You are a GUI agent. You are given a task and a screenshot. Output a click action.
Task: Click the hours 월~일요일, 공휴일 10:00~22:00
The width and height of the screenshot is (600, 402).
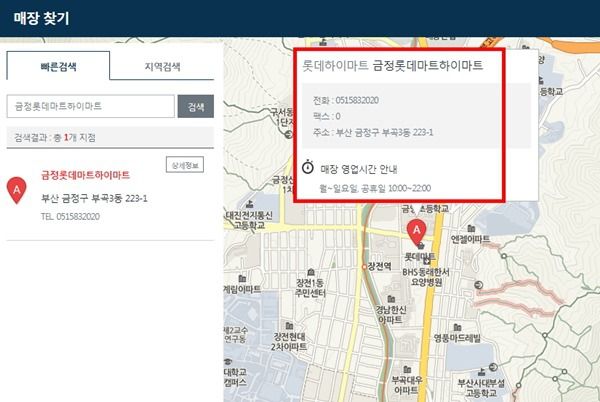375,188
